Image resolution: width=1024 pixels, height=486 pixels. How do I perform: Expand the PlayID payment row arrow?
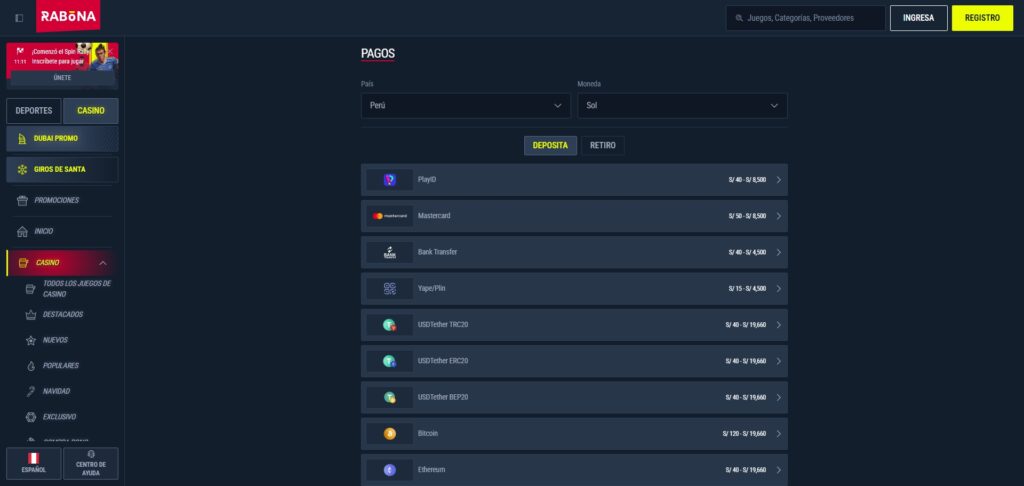point(778,180)
